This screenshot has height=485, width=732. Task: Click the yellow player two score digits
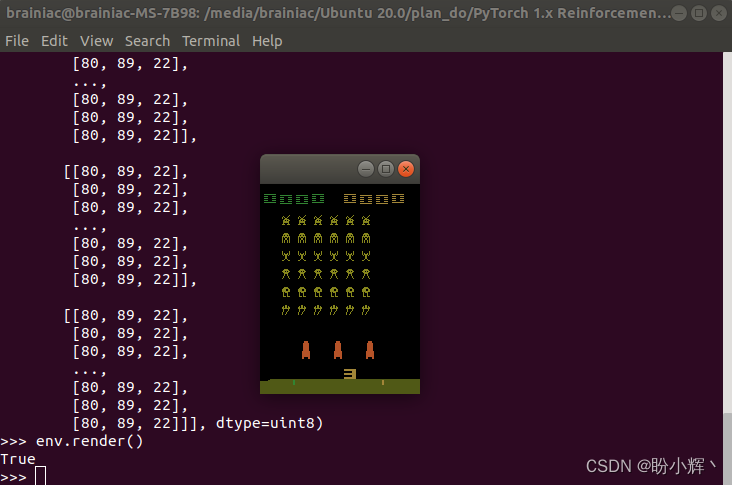coord(374,199)
